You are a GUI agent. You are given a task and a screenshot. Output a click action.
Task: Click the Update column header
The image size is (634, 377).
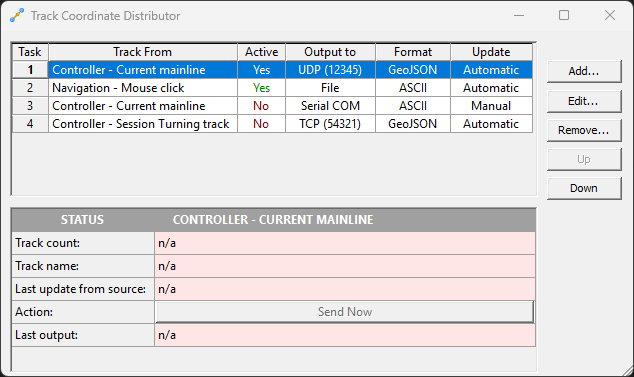click(x=491, y=52)
